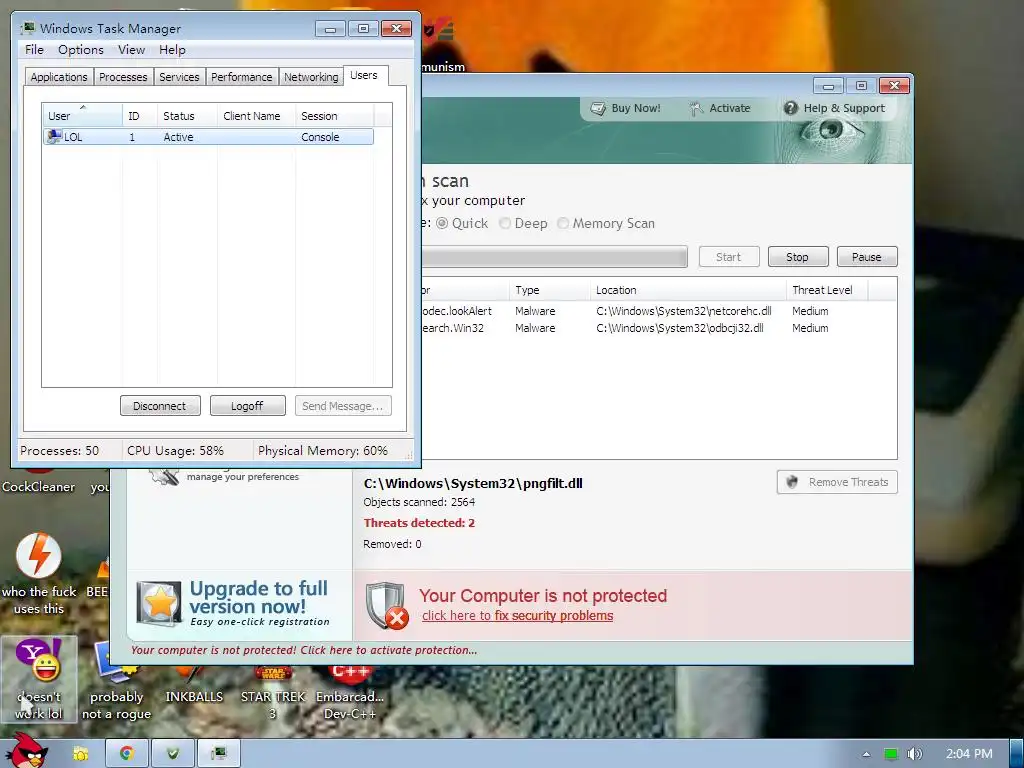This screenshot has height=768, width=1024.
Task: Click the gold star upgrade icon
Action: pos(159,603)
